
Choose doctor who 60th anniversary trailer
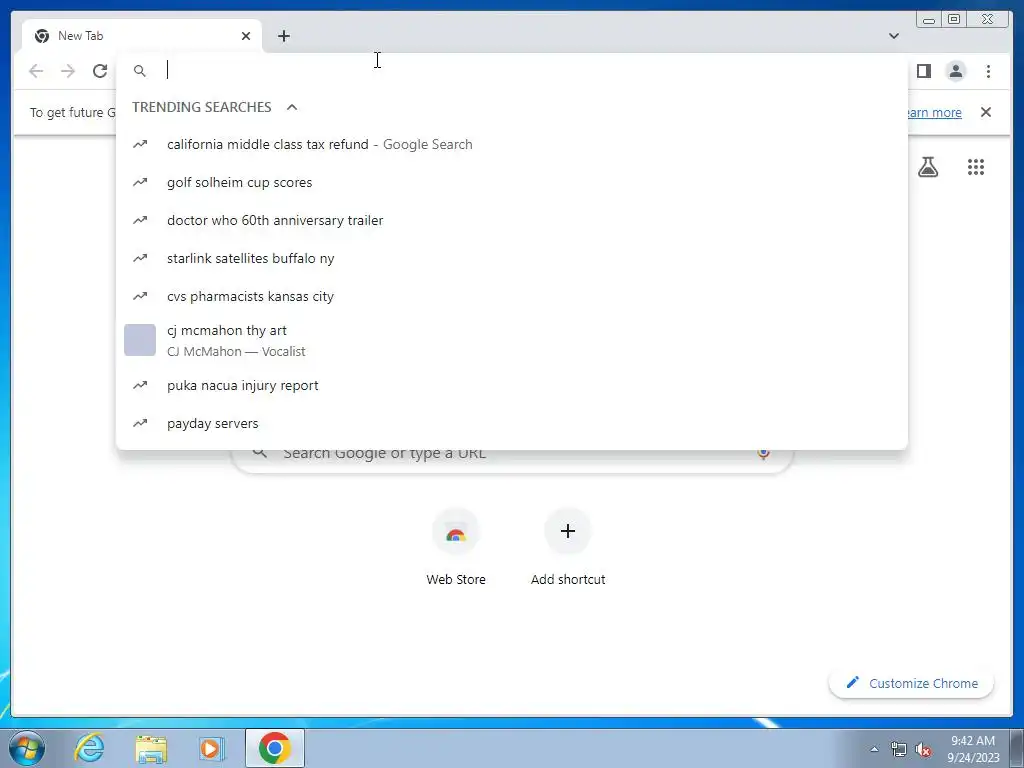[511, 220]
